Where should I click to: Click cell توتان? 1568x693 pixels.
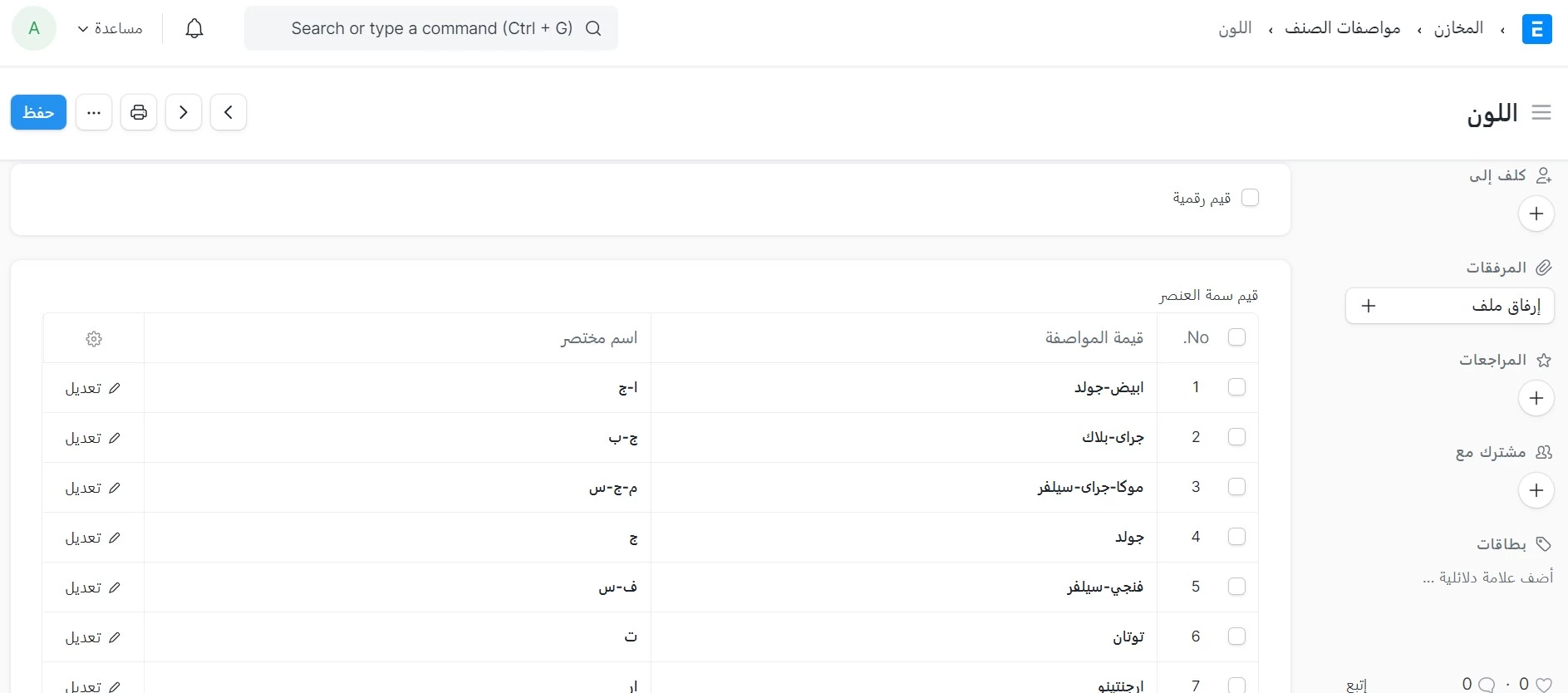coord(904,637)
